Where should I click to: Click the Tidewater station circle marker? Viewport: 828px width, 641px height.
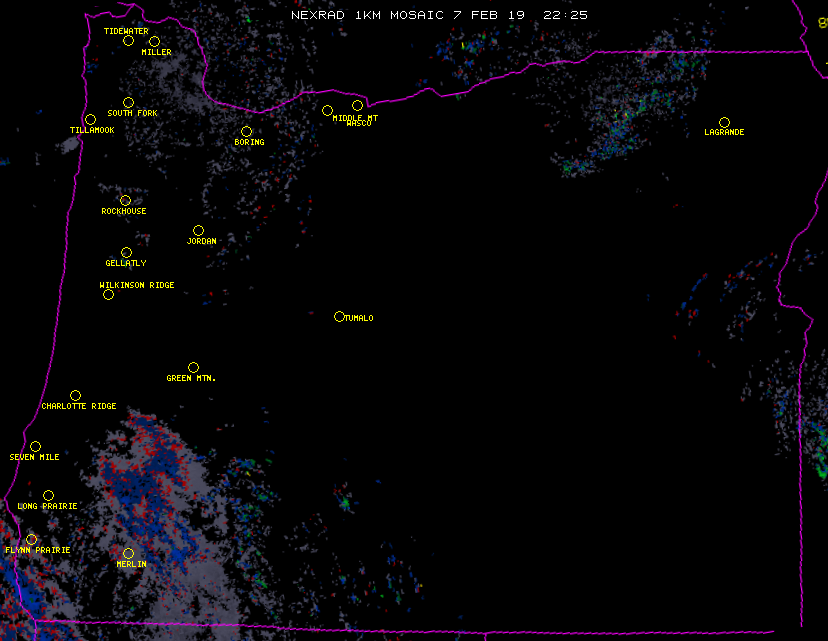(x=128, y=40)
